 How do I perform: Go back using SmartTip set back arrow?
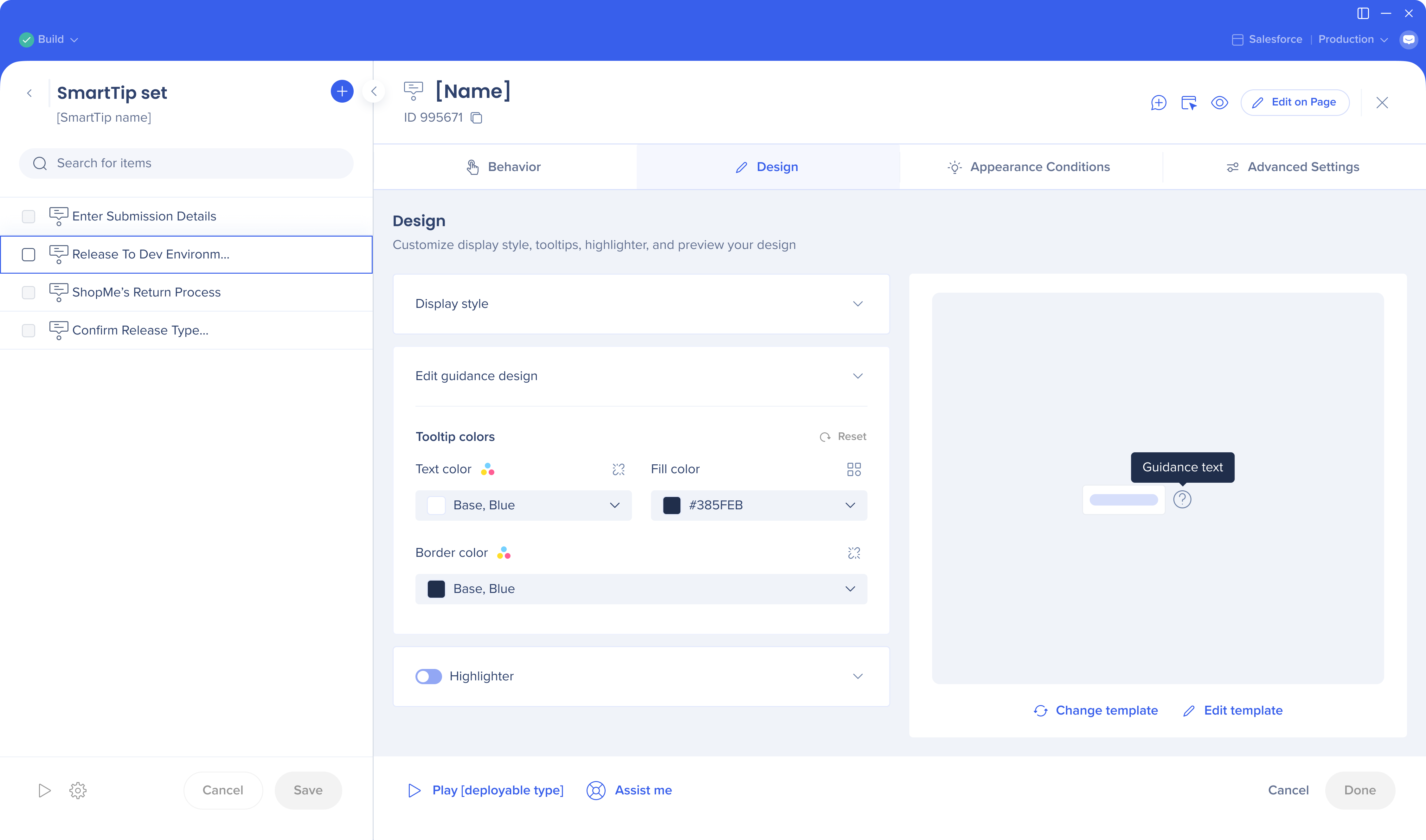tap(29, 93)
